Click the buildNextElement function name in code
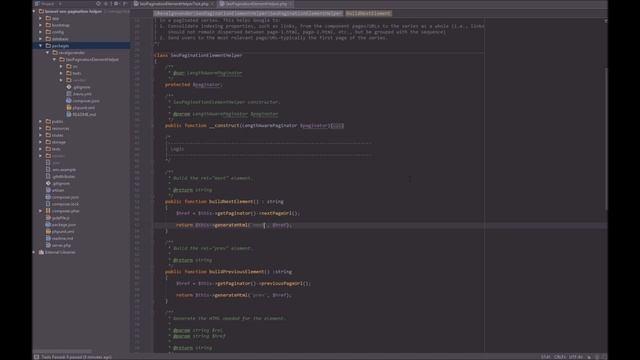640x360 pixels. [231, 202]
